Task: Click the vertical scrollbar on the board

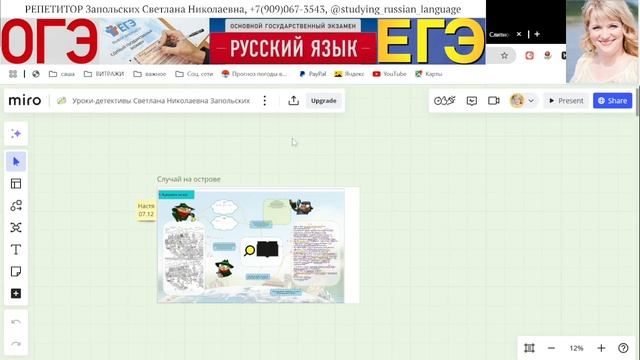Action: coord(638,102)
